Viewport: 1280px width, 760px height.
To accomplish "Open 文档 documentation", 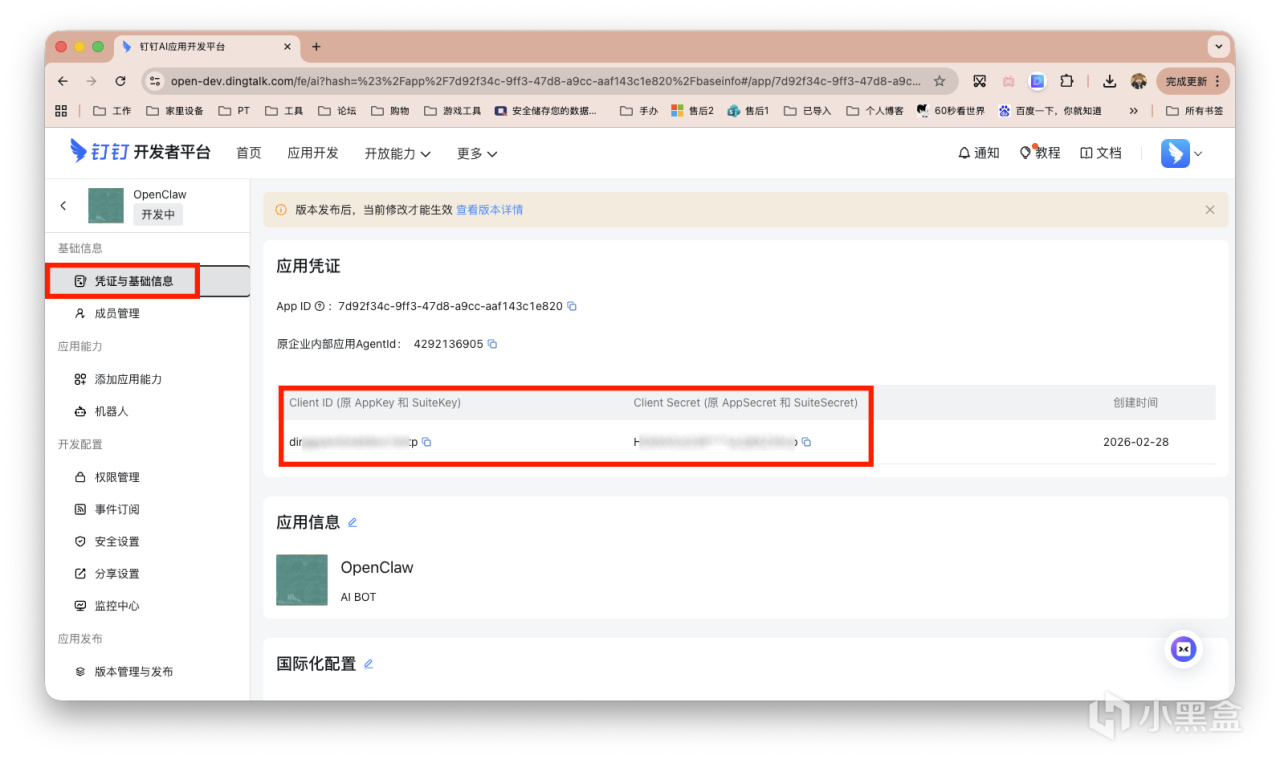I will [x=1101, y=153].
